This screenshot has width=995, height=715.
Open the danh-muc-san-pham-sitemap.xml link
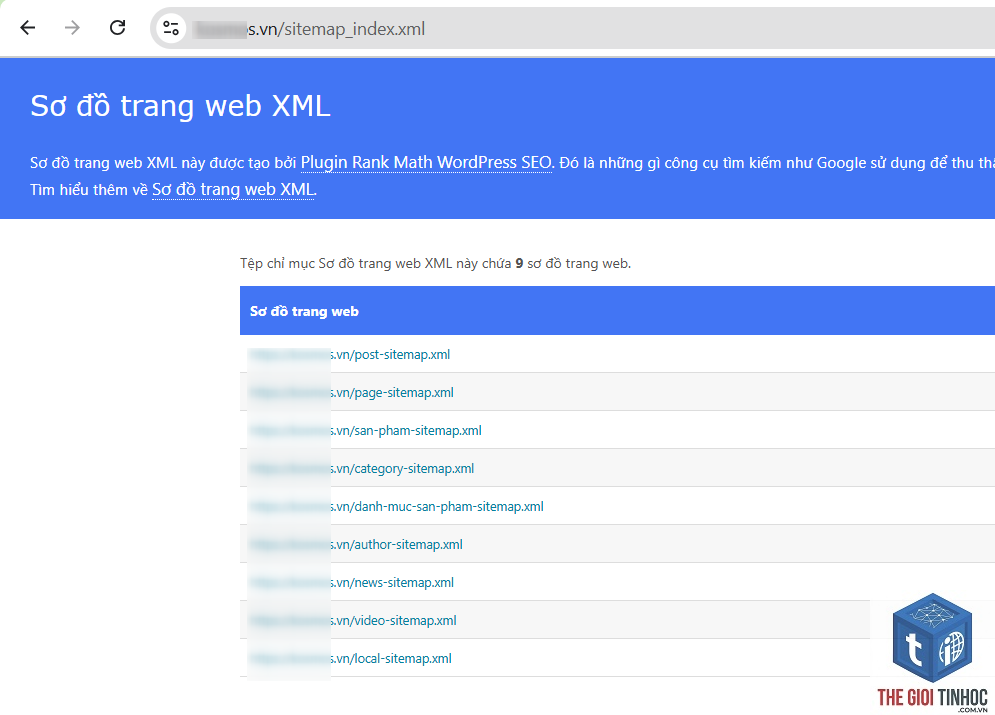point(397,507)
